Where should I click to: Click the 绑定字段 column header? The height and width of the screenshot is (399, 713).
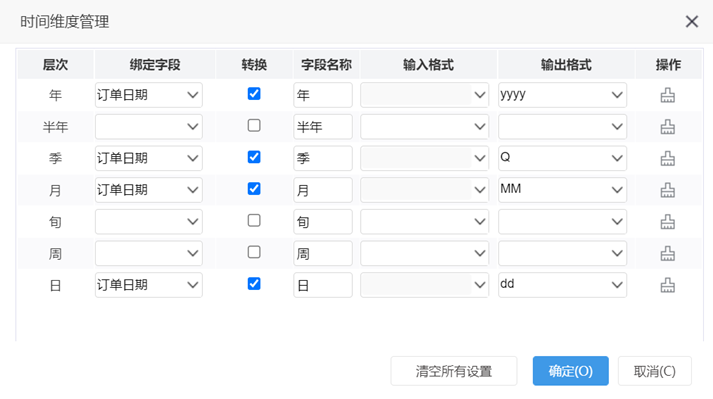click(x=155, y=65)
